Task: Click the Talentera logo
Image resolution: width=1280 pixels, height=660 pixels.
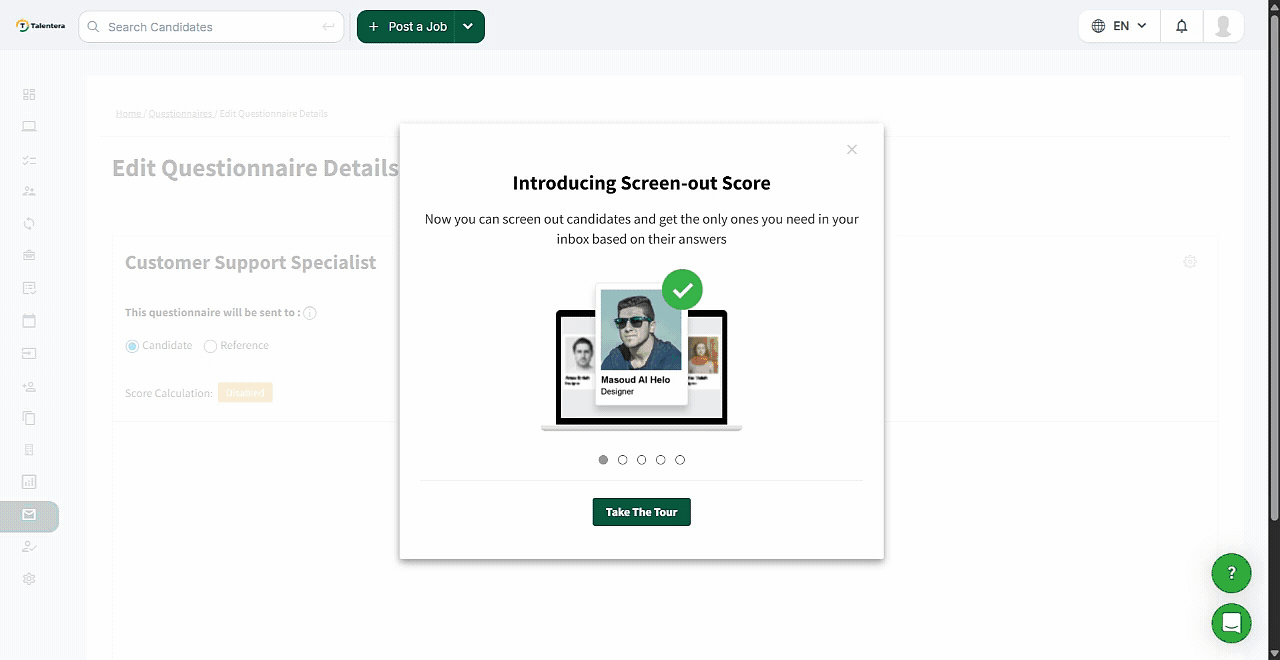Action: 41,26
